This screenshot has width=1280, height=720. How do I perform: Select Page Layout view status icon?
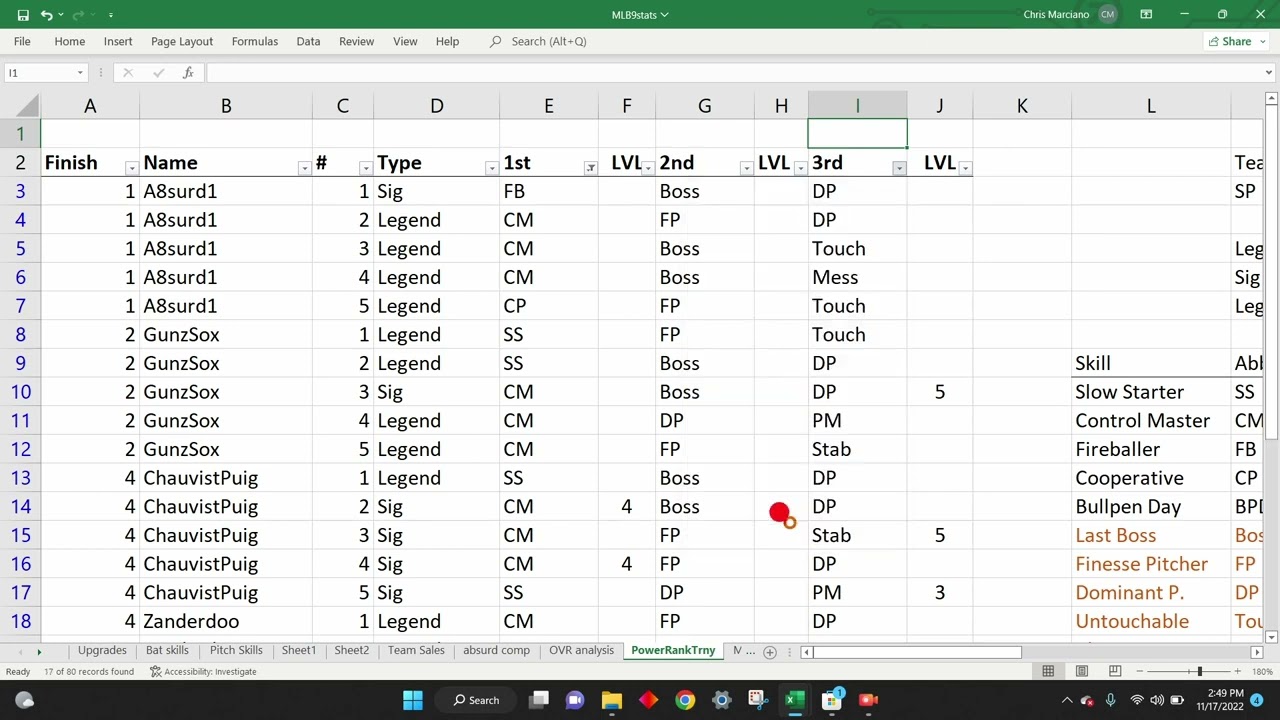[1081, 671]
